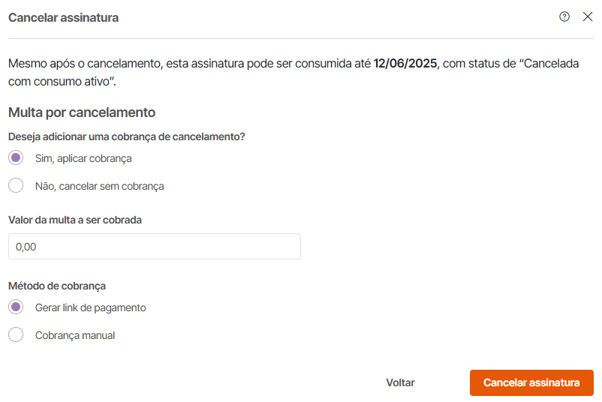602x402 pixels.
Task: Close the Cancelar assinatura dialog with X
Action: coord(587,17)
